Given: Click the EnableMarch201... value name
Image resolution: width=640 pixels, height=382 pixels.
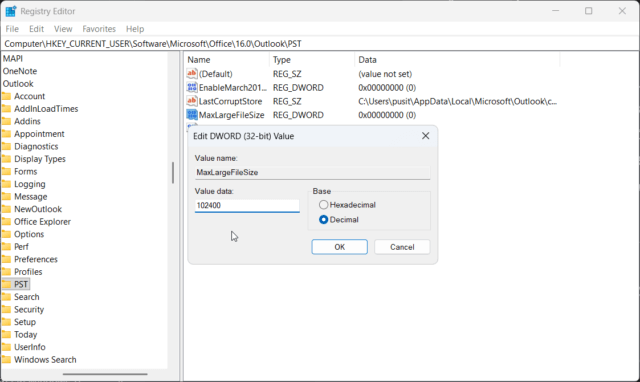Looking at the screenshot, I should pos(233,88).
